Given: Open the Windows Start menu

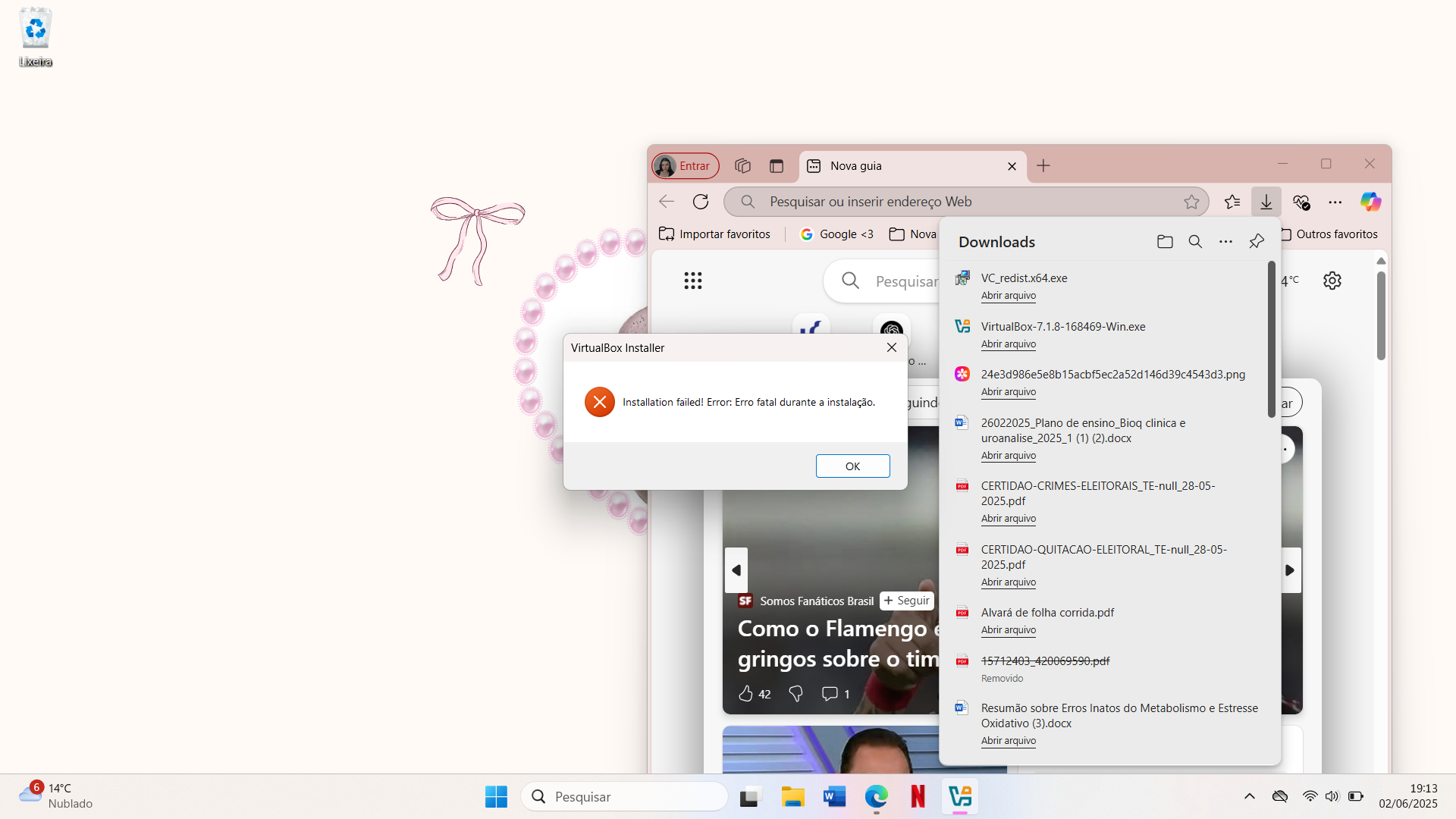Looking at the screenshot, I should [496, 796].
